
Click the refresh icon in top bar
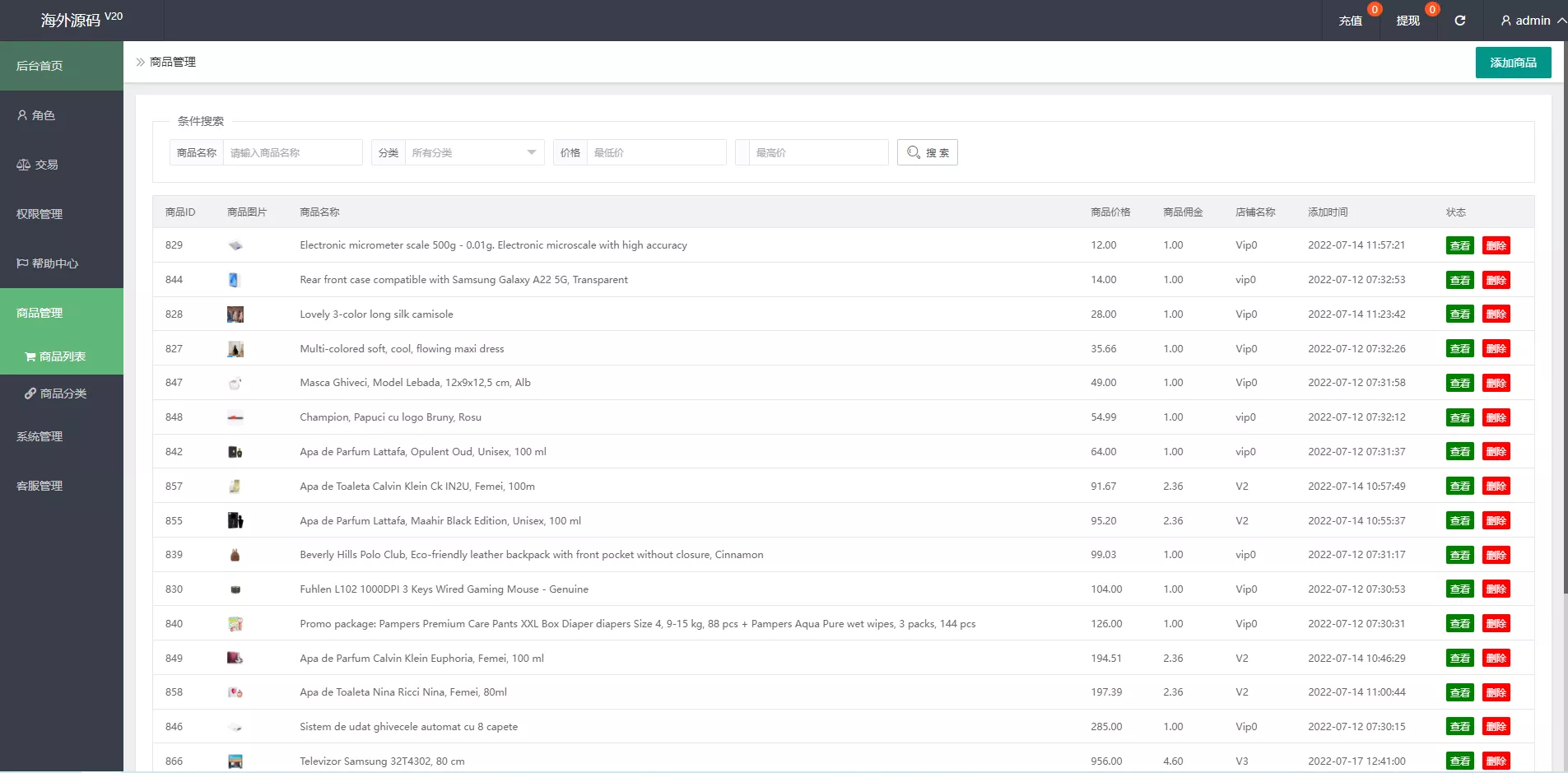tap(1459, 21)
